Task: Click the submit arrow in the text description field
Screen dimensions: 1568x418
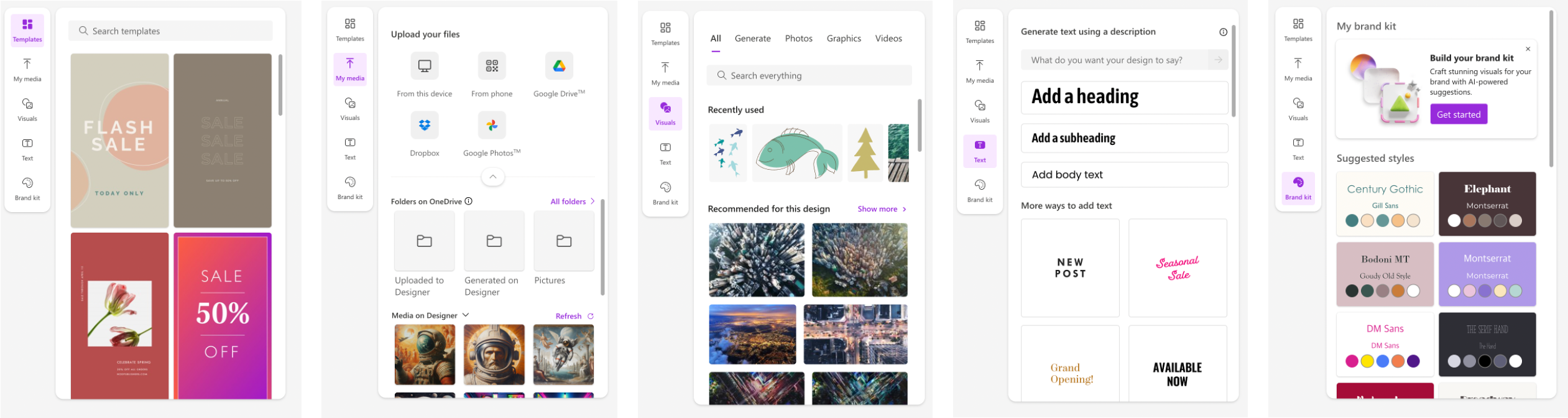Action: point(1218,60)
